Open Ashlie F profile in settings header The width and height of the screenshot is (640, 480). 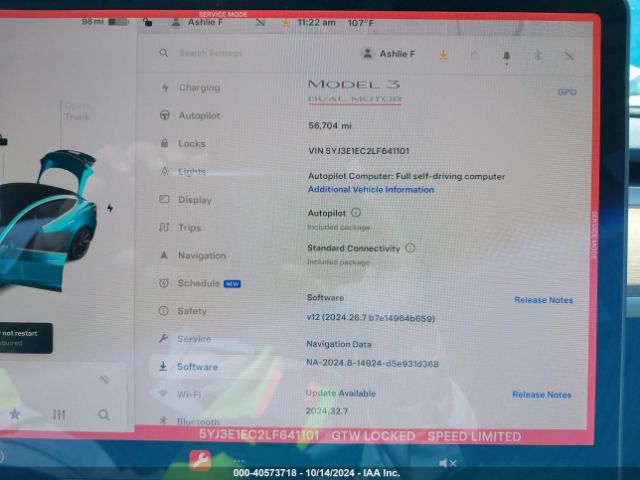tap(388, 53)
